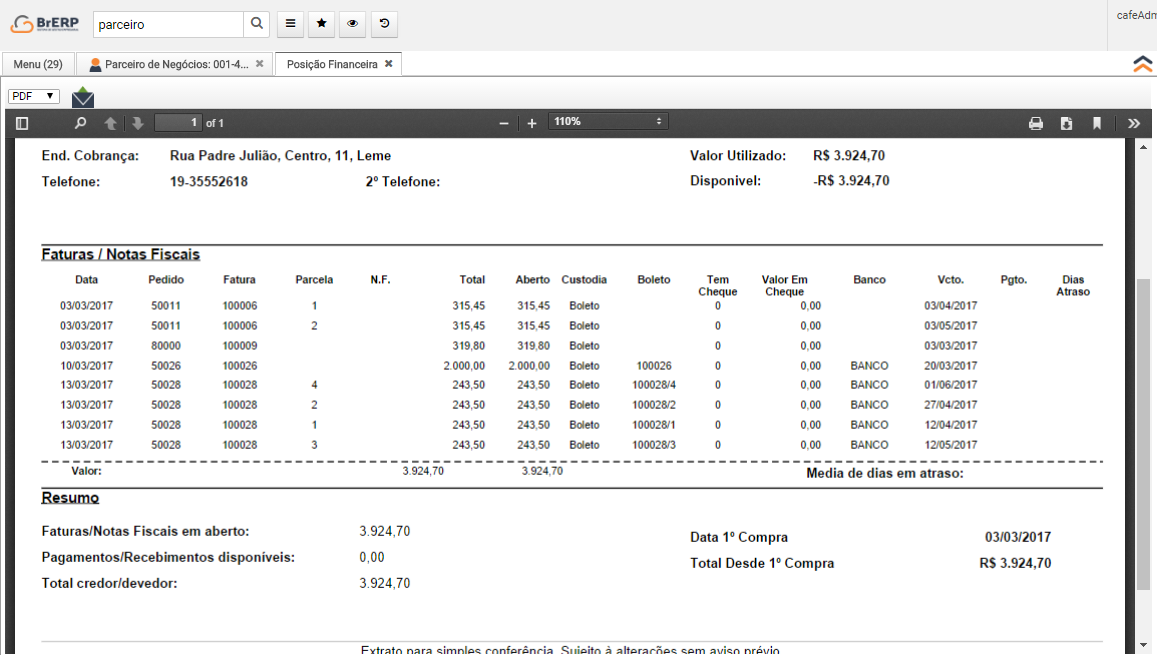Open find-in-document magnifier in PDF toolbar
Screen dimensions: 1157x655
81,123
